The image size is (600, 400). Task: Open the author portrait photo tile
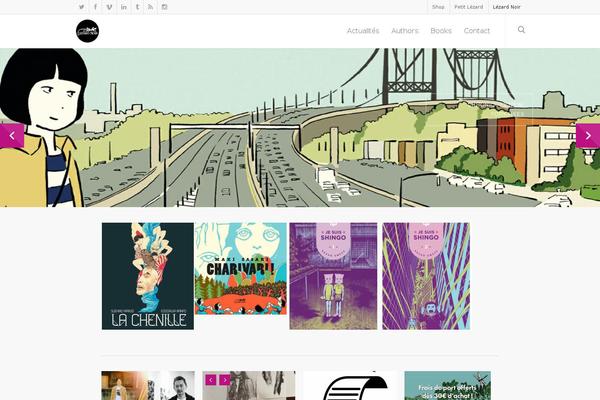pos(148,385)
